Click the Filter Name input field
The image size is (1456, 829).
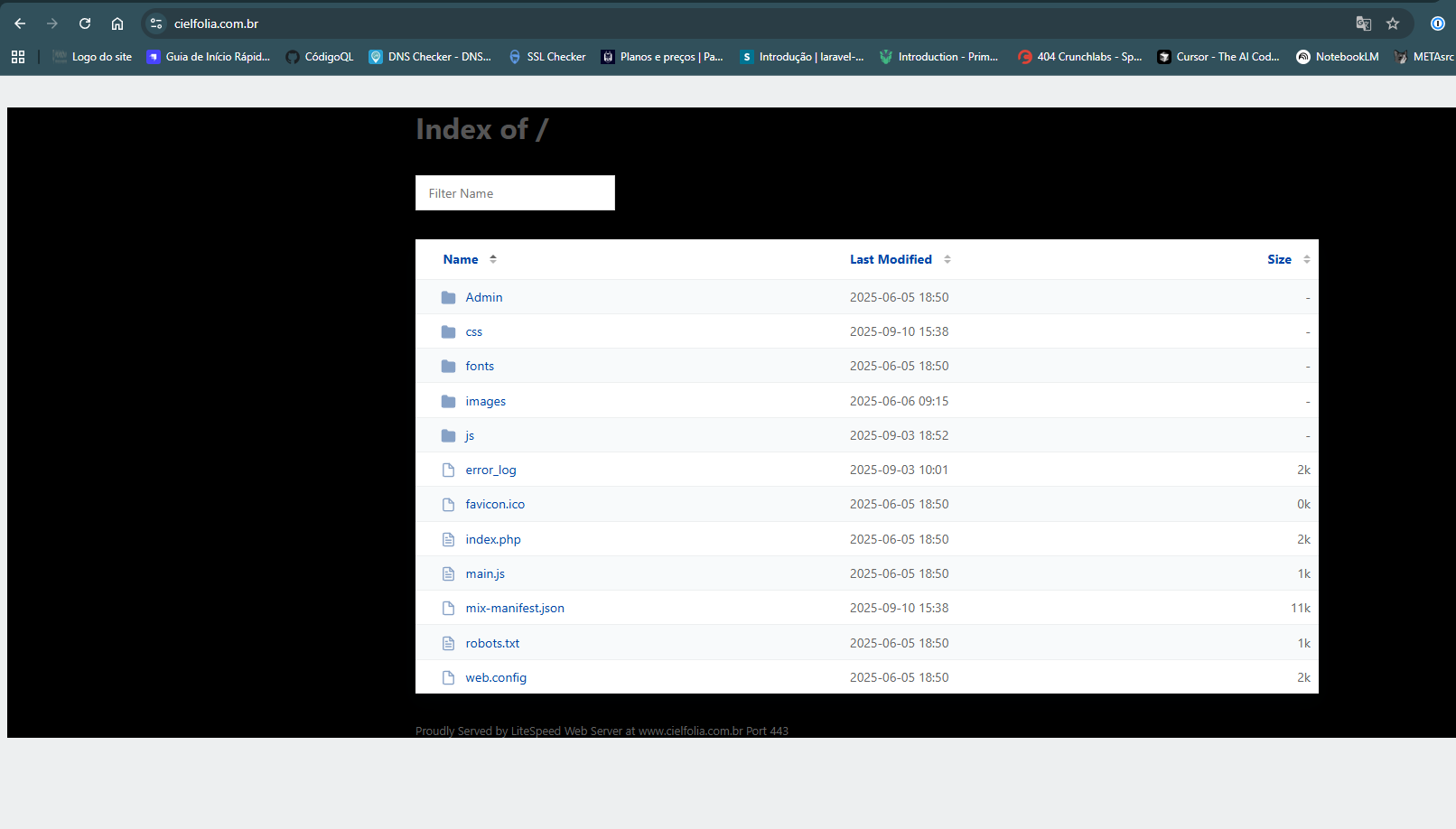coord(515,193)
